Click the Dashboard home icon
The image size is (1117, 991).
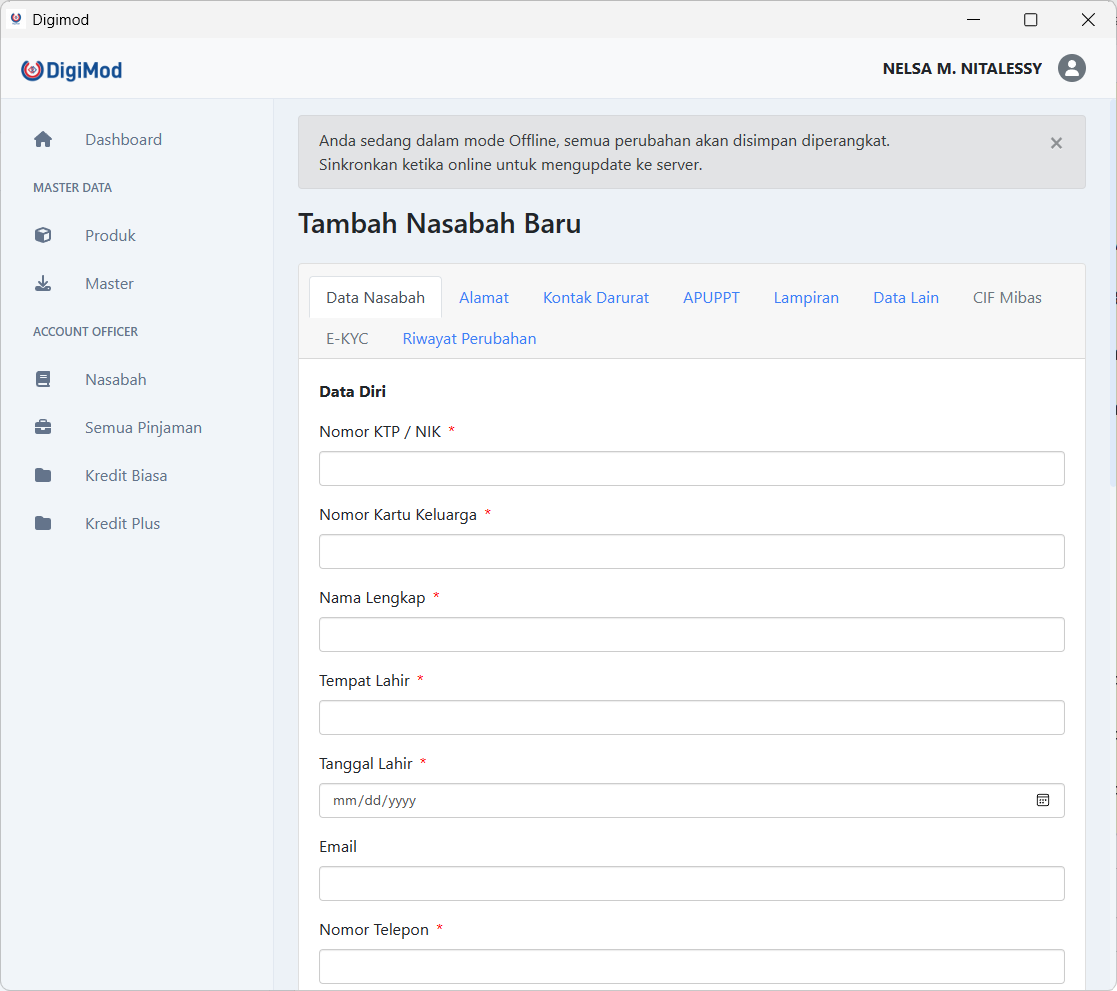click(43, 140)
